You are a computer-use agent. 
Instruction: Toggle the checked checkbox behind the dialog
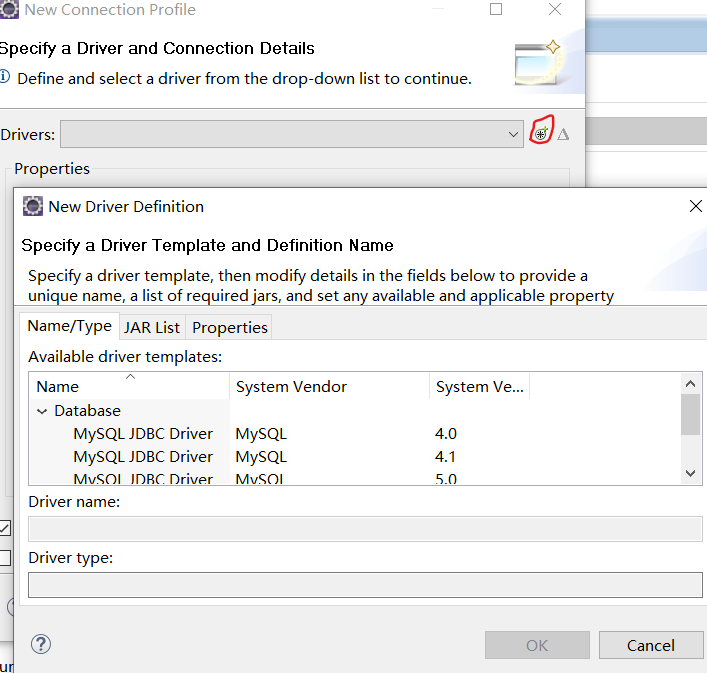5,528
